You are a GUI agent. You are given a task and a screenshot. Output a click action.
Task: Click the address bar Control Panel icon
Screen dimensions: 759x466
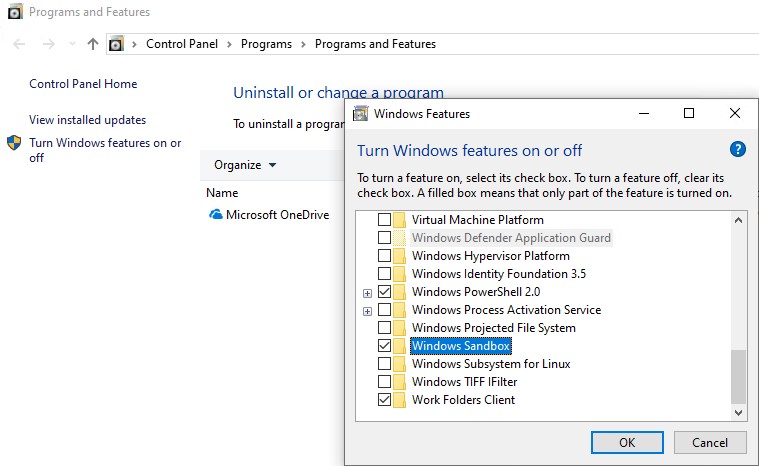pyautogui.click(x=116, y=44)
